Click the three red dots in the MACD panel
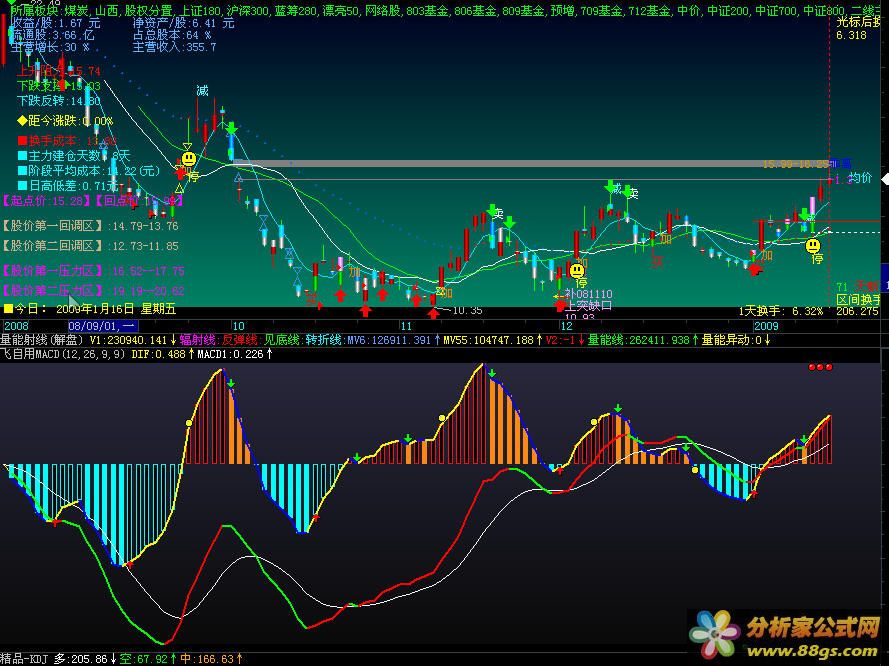Viewport: 889px width, 666px height. point(820,367)
